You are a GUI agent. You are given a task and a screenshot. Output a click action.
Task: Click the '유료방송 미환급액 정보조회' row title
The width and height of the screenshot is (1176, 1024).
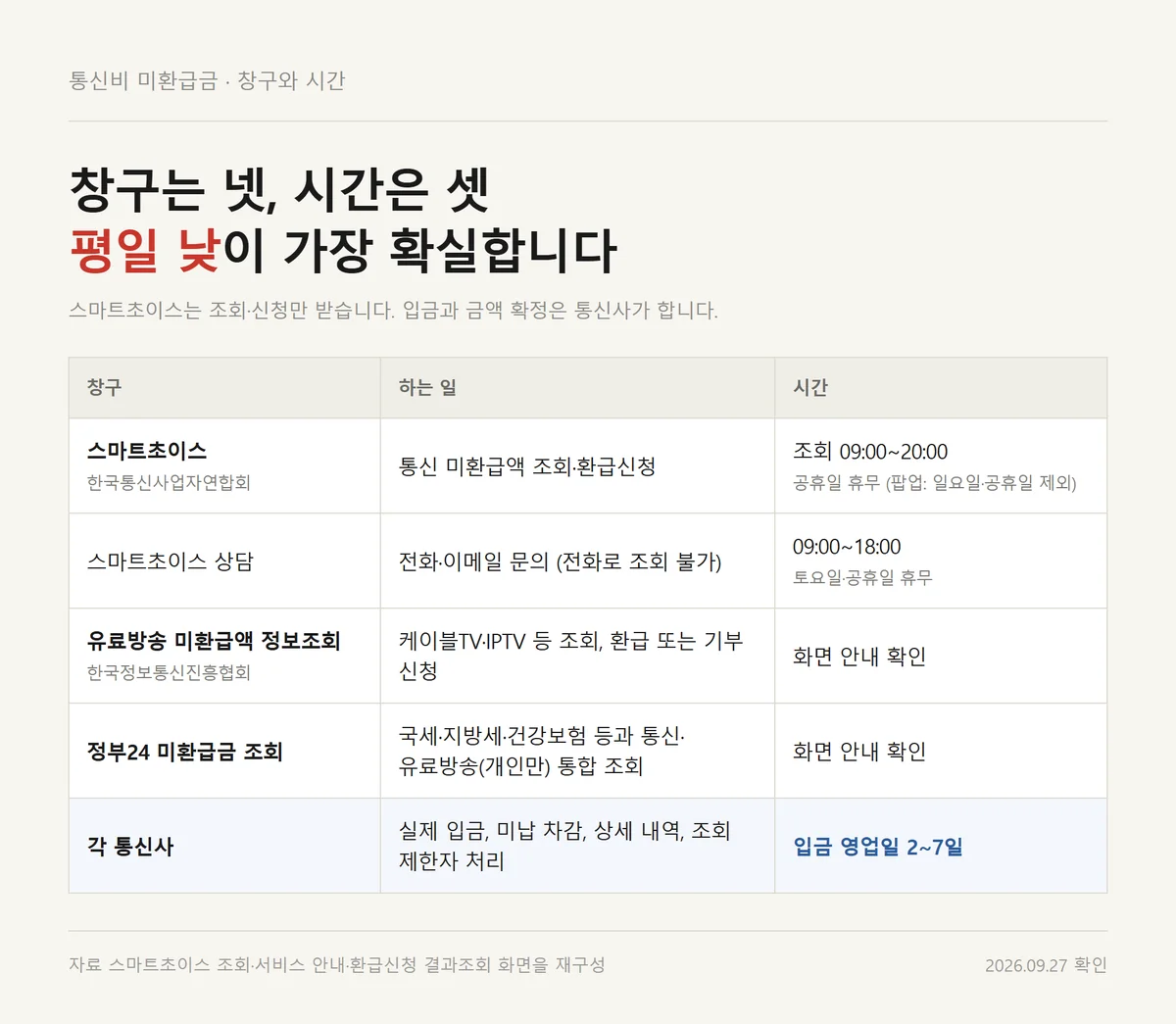point(214,641)
